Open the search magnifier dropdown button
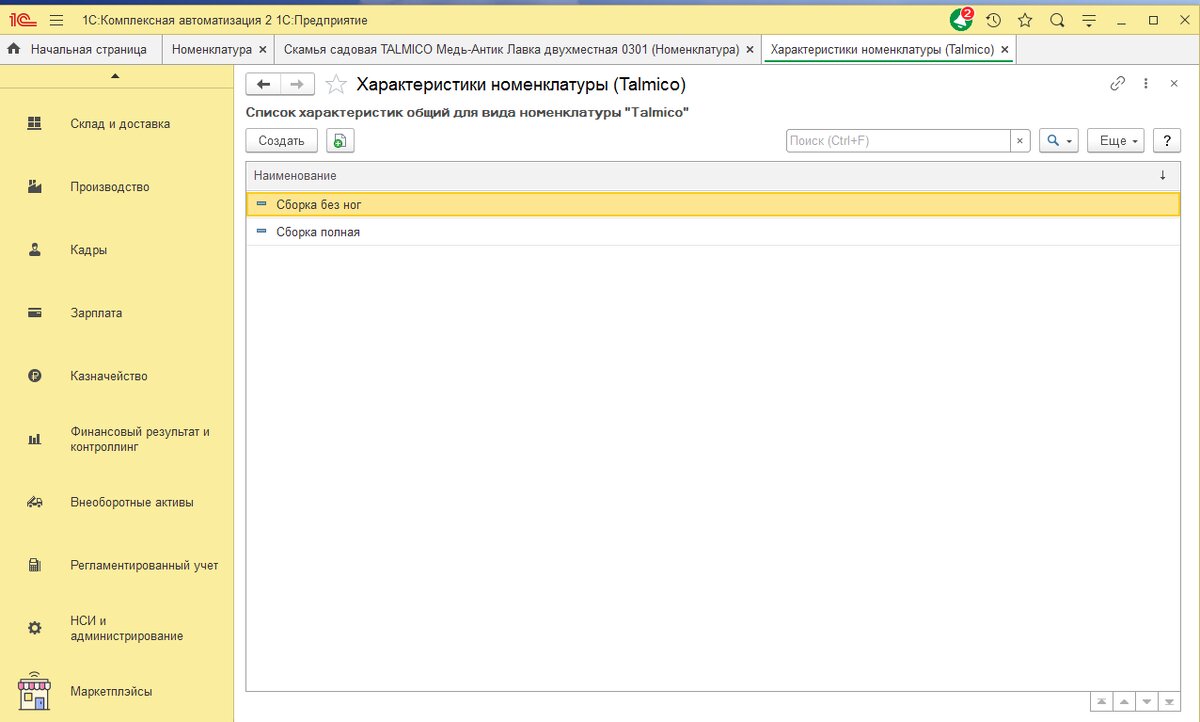The image size is (1200, 722). [x=1059, y=141]
